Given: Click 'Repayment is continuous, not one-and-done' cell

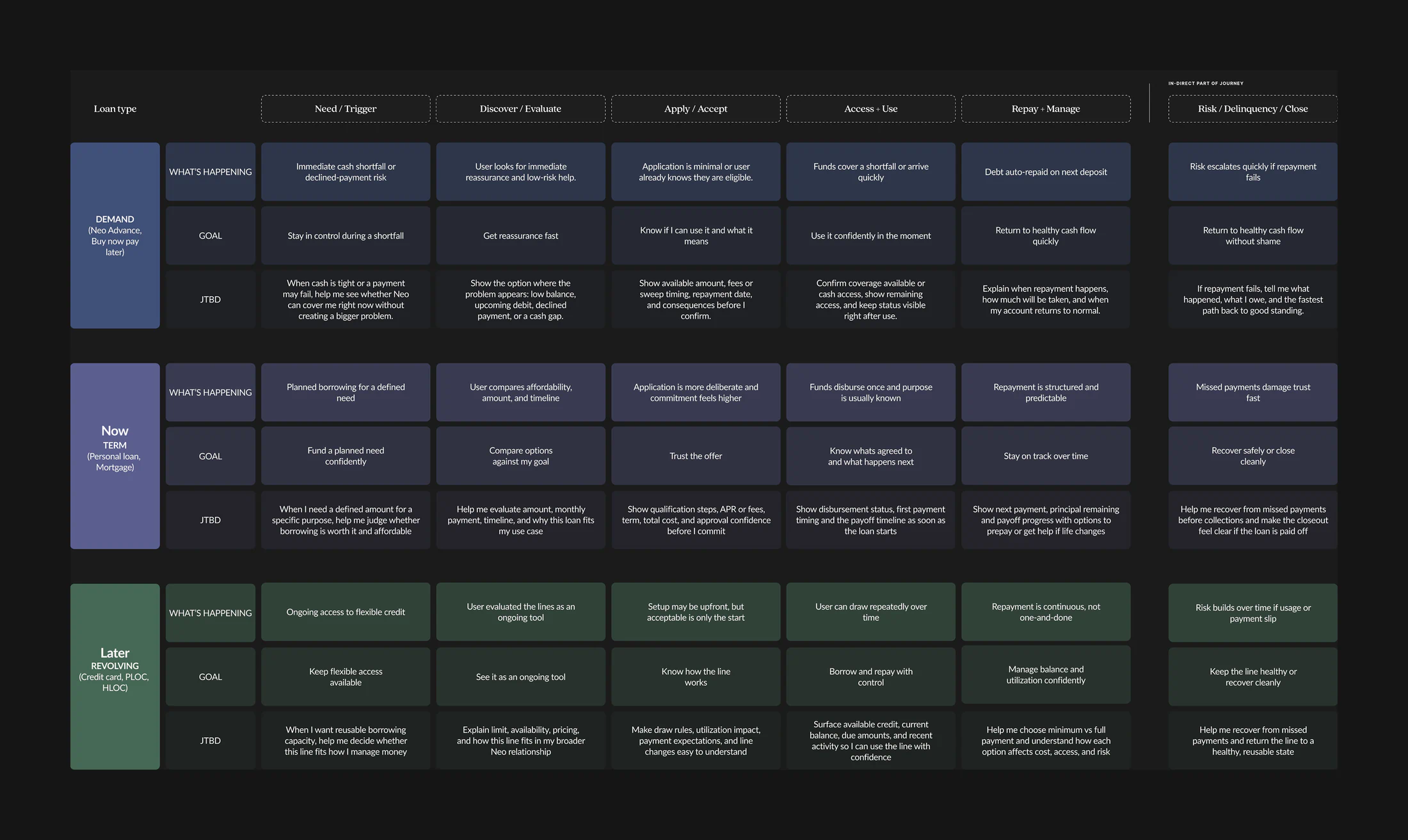Looking at the screenshot, I should (1046, 612).
